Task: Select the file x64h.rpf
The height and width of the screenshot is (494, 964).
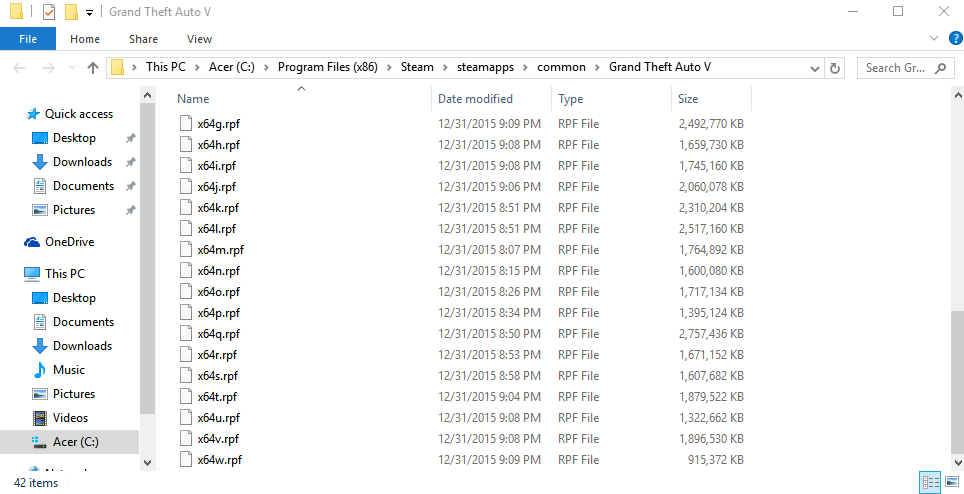Action: pyautogui.click(x=219, y=144)
